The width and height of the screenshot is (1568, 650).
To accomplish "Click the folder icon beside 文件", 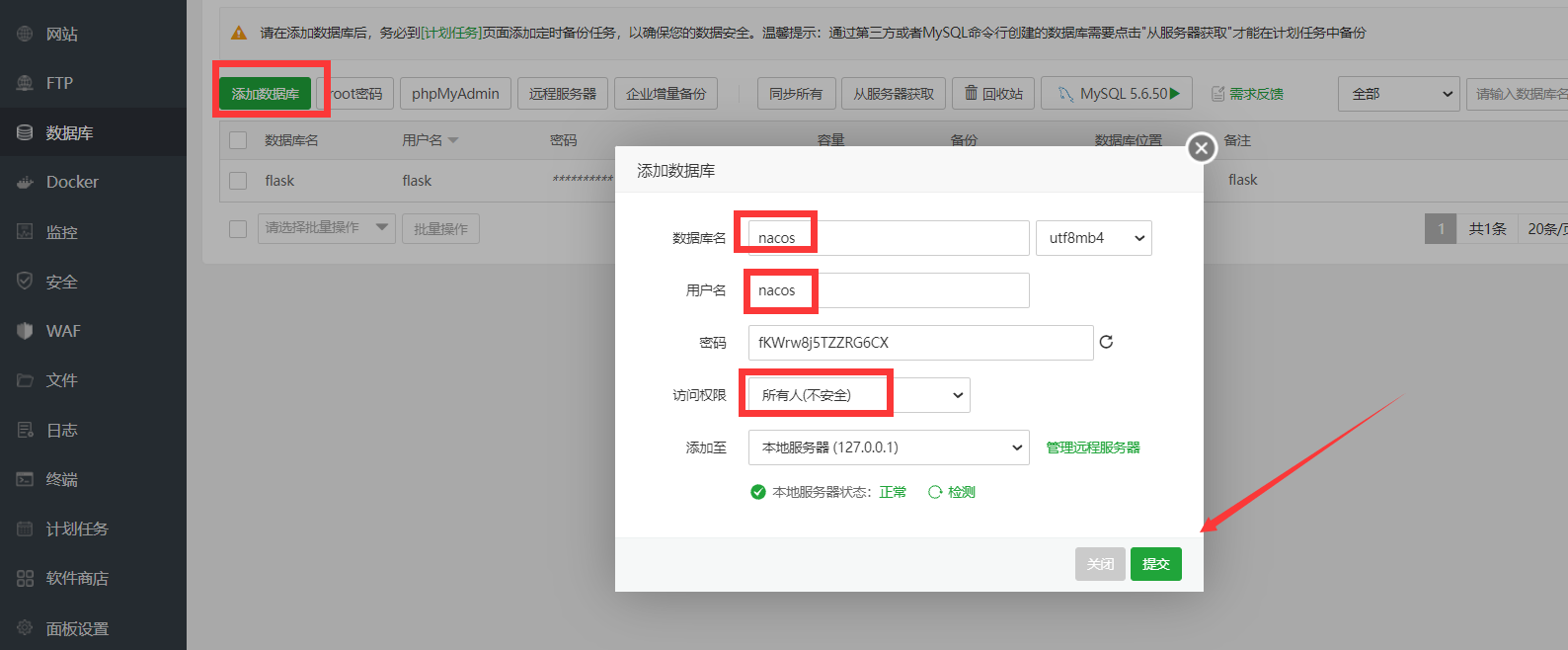I will coord(25,380).
